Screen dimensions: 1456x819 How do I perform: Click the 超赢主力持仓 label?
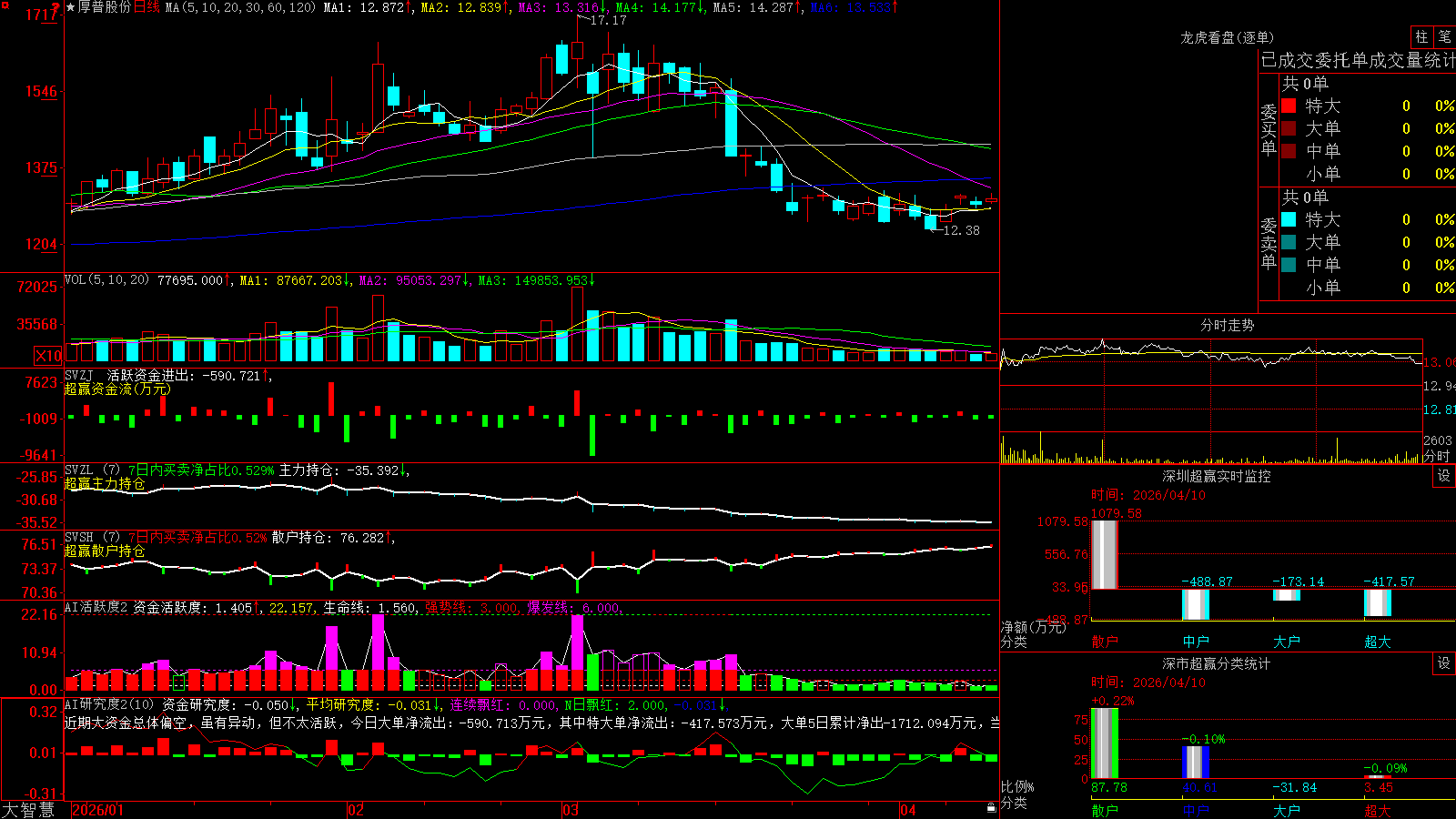pos(105,483)
